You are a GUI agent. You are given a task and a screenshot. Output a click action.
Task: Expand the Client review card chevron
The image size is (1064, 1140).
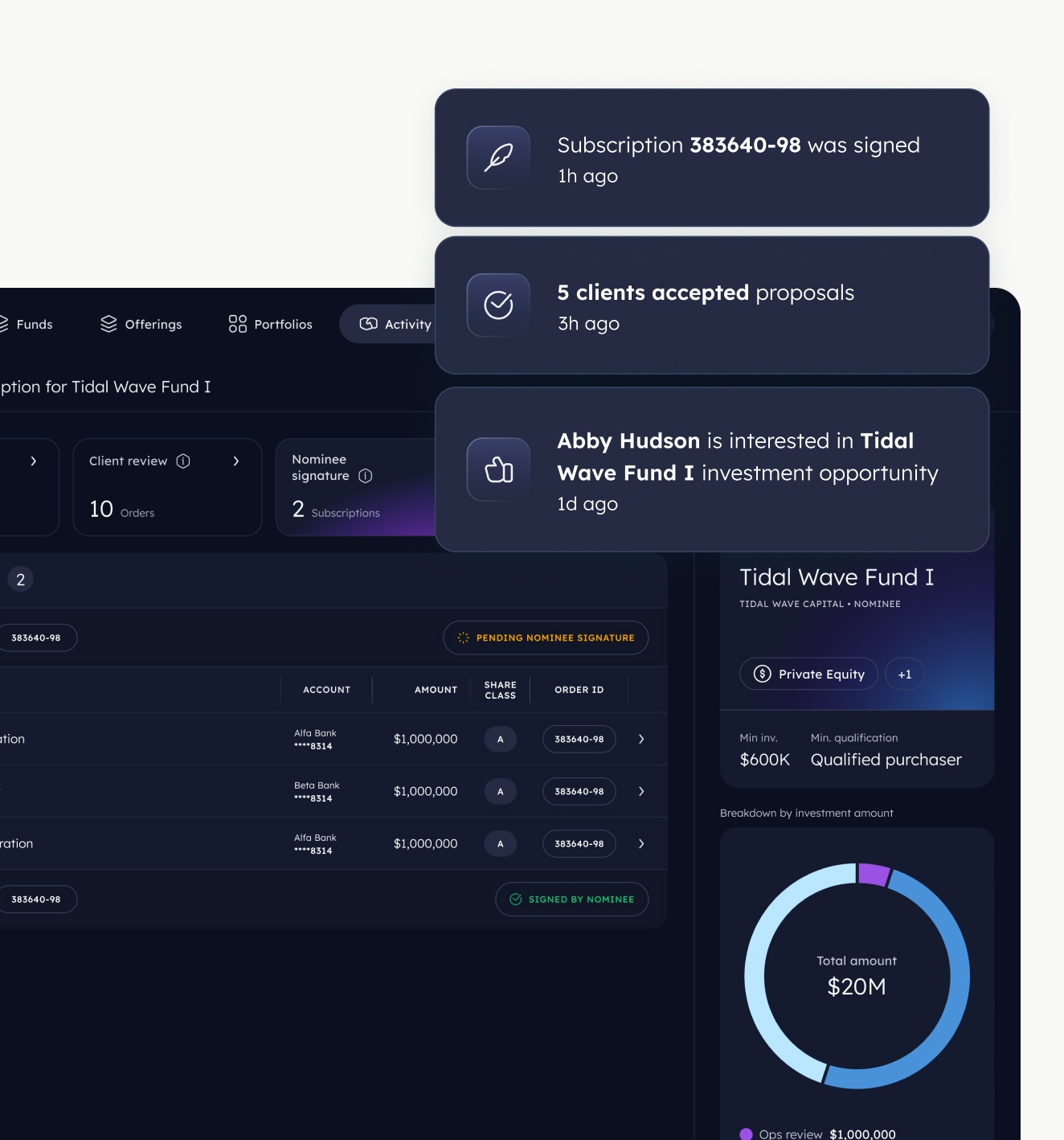point(236,461)
